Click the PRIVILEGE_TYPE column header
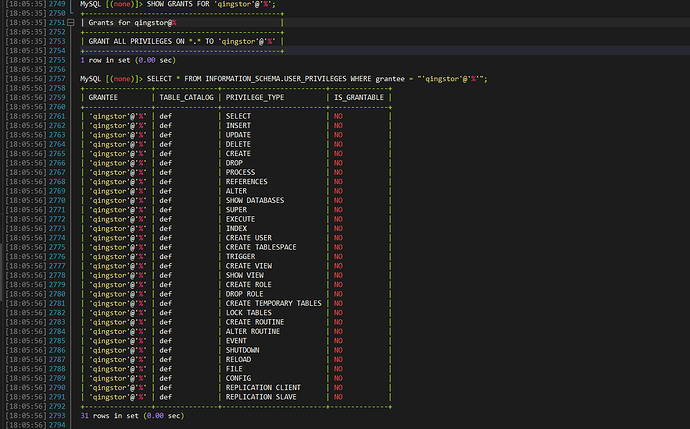Viewport: 690px width, 429px height. point(255,98)
